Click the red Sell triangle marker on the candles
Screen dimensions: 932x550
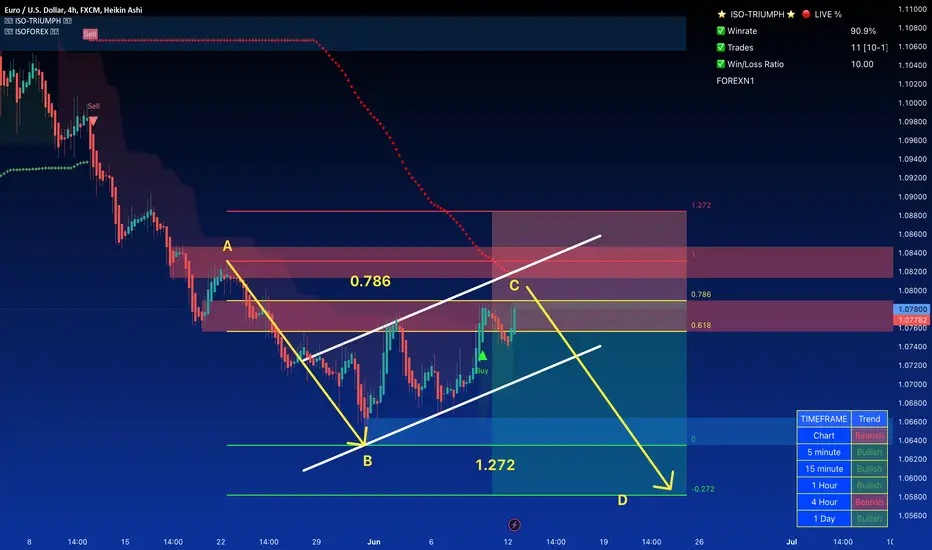(x=93, y=121)
